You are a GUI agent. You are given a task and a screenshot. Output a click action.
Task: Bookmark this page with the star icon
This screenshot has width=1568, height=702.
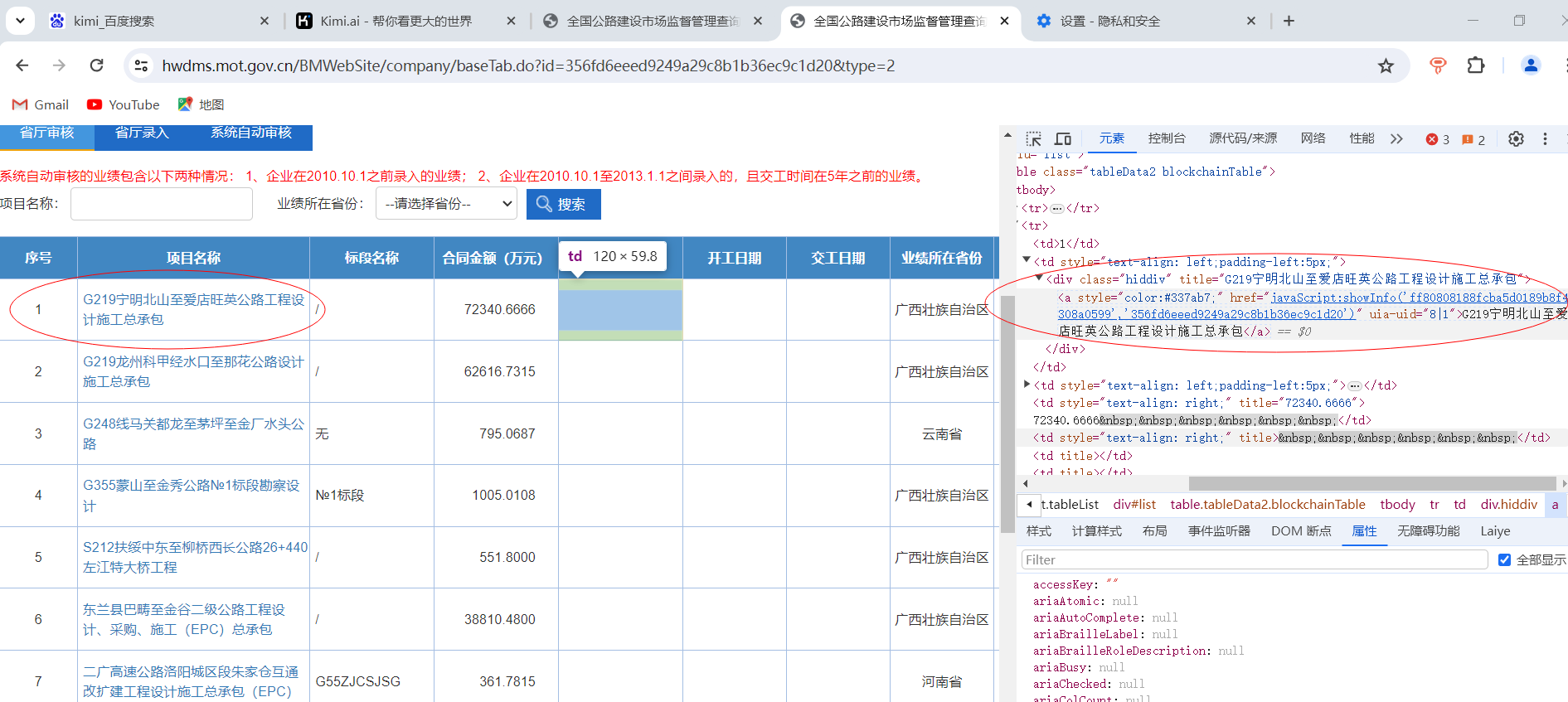(x=1386, y=65)
